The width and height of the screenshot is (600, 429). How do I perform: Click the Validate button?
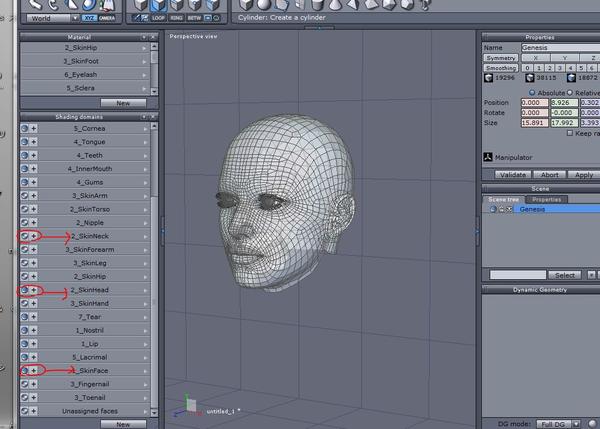point(513,174)
